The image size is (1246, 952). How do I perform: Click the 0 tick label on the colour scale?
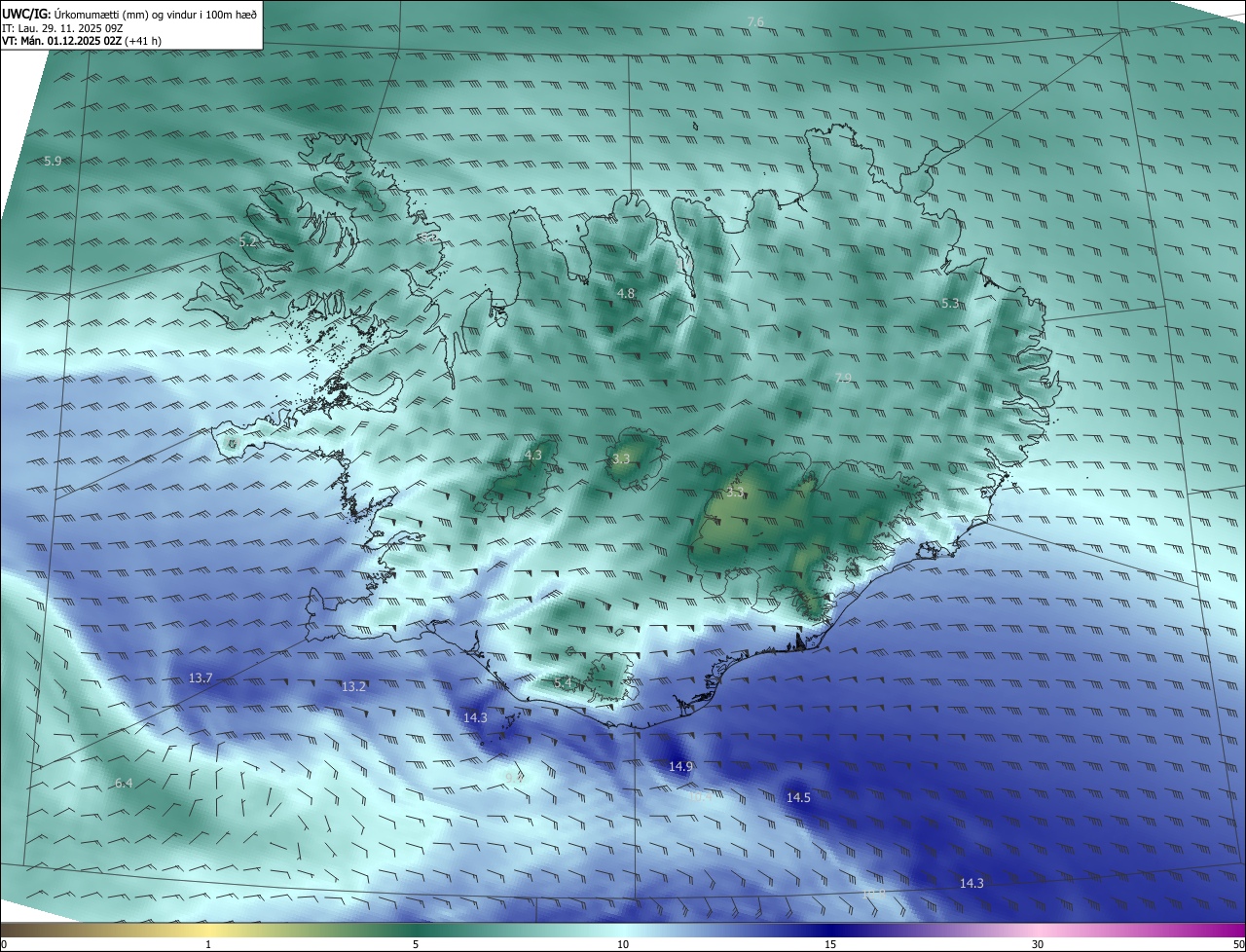[x=4, y=944]
